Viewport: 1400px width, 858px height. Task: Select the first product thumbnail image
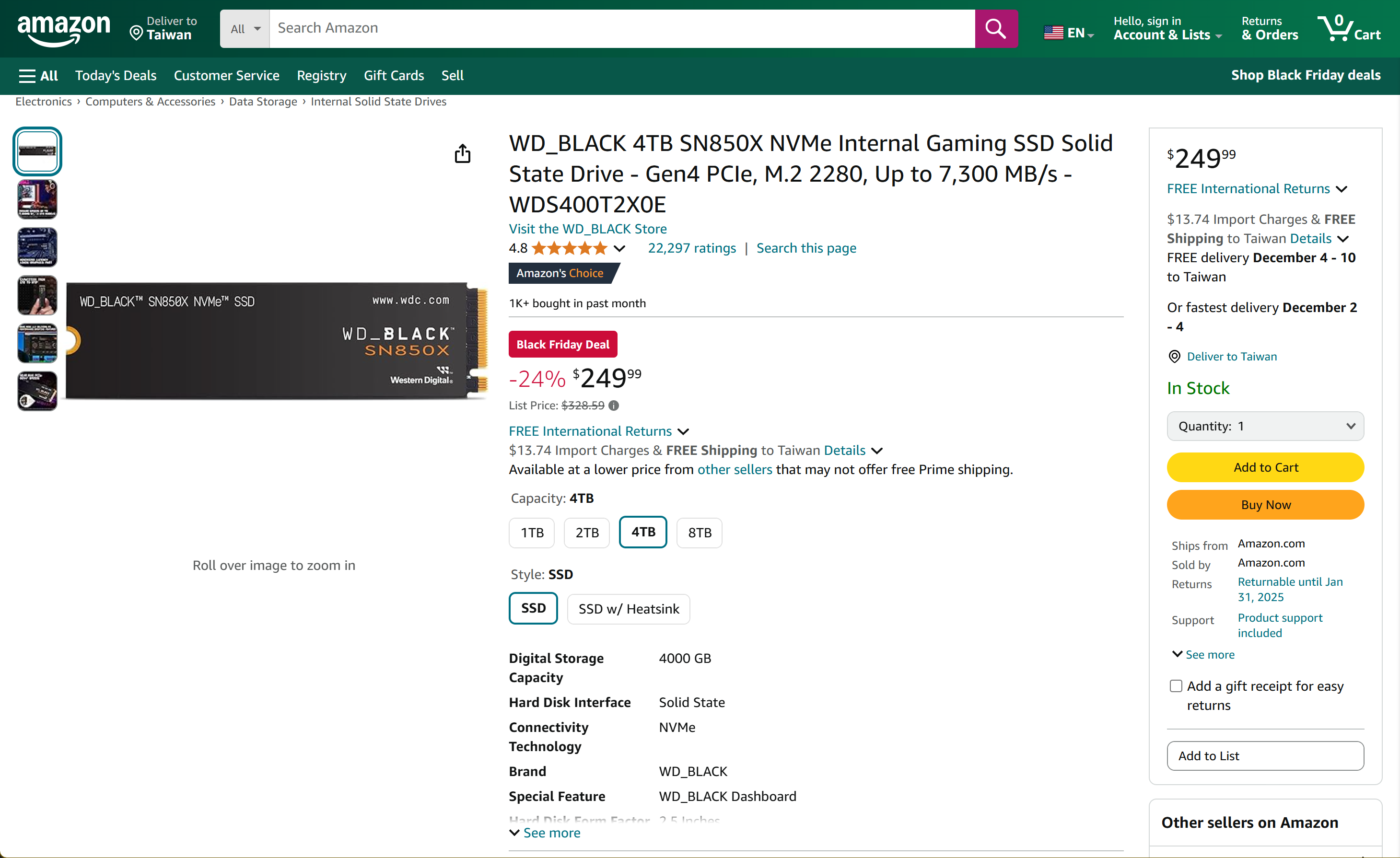(37, 151)
